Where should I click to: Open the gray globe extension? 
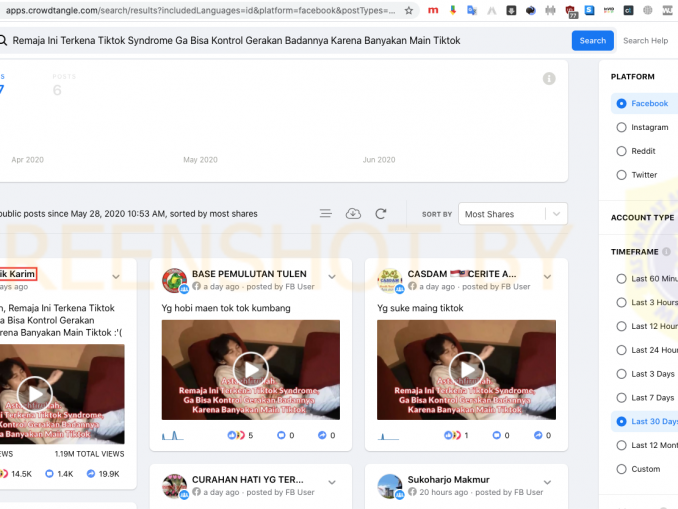click(x=648, y=10)
